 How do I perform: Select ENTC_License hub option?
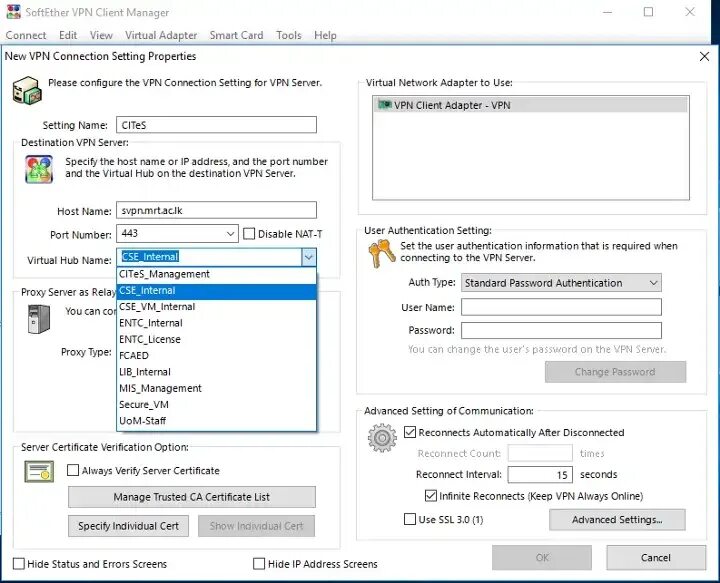tap(216, 339)
